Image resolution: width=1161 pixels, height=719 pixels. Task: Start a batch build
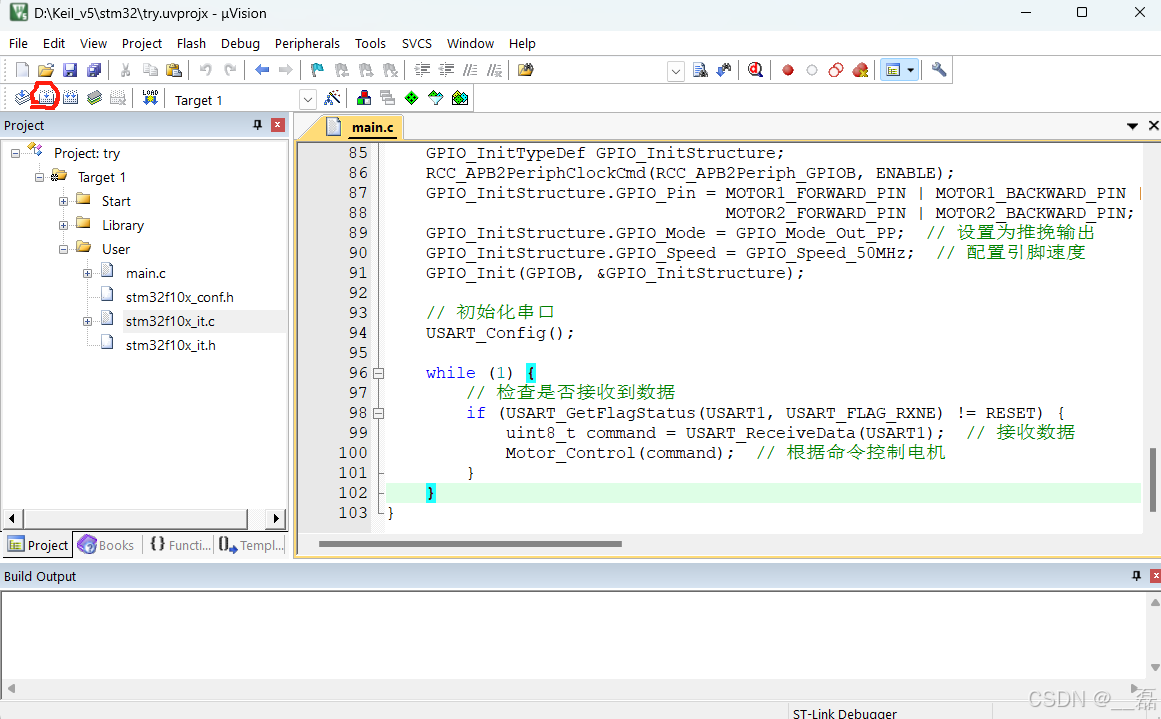point(94,98)
